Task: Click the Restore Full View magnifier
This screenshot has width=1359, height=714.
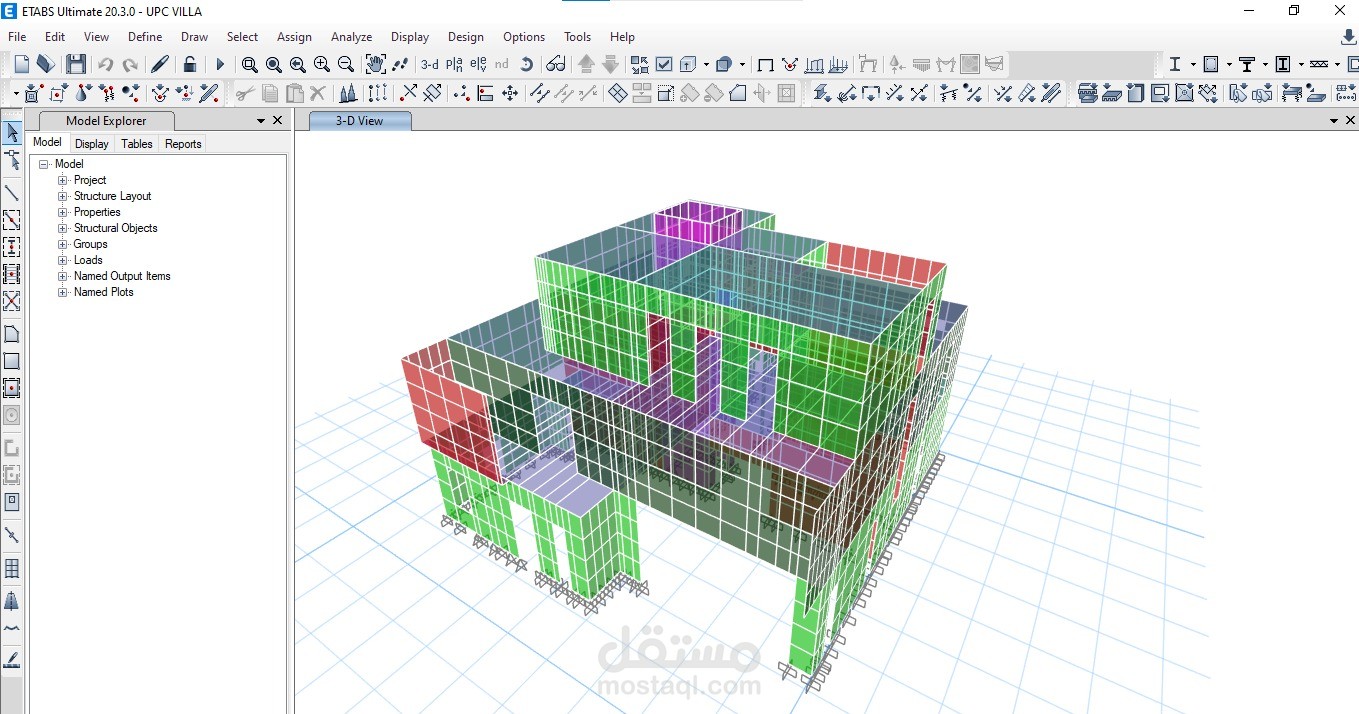Action: (x=273, y=64)
